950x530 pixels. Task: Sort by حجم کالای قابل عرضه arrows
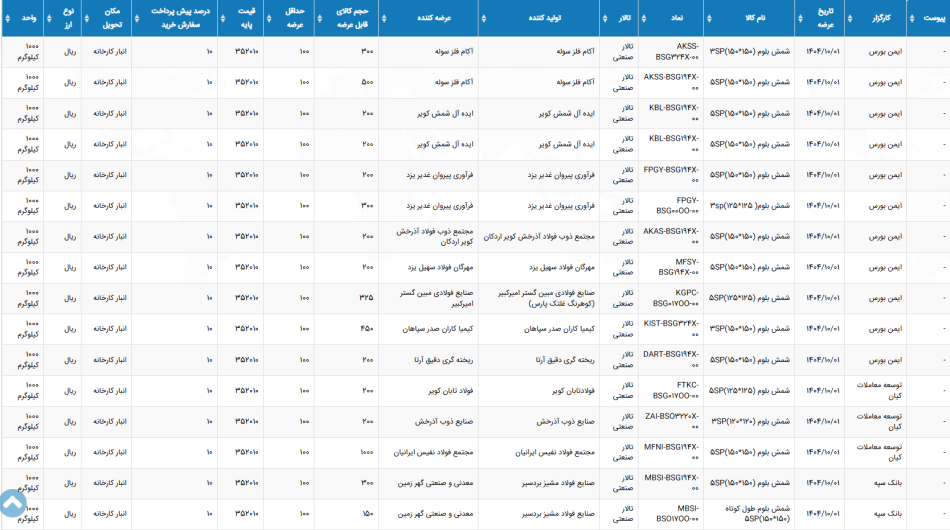(x=319, y=18)
